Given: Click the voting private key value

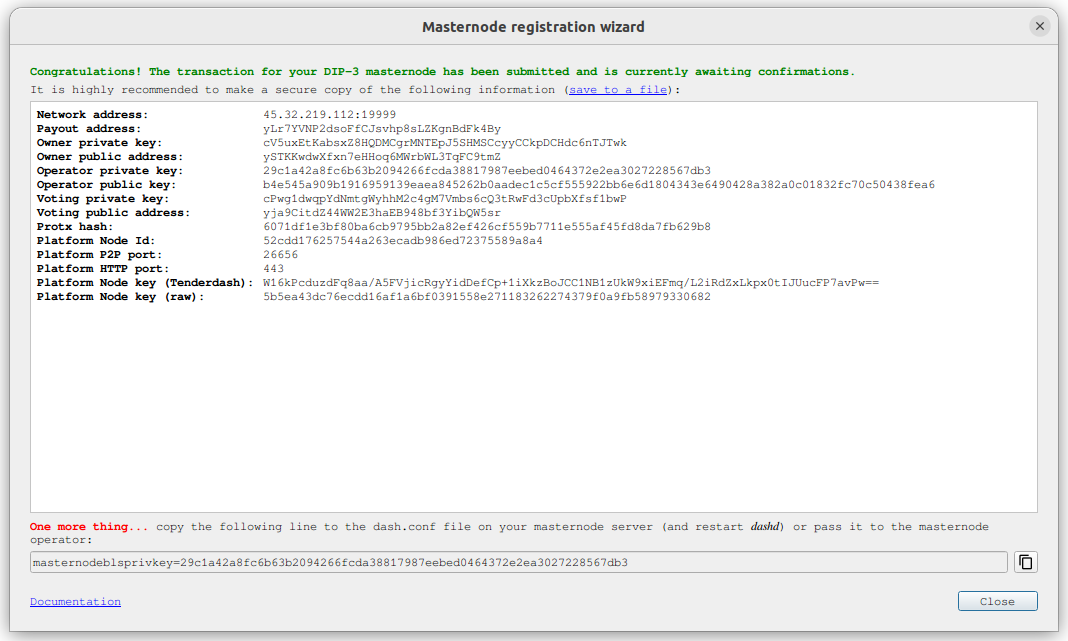Looking at the screenshot, I should (445, 199).
